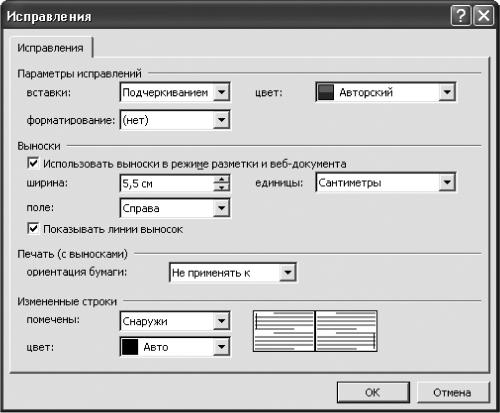The image size is (500, 413).
Task: Close the Исправления dialog window
Action: [x=483, y=16]
